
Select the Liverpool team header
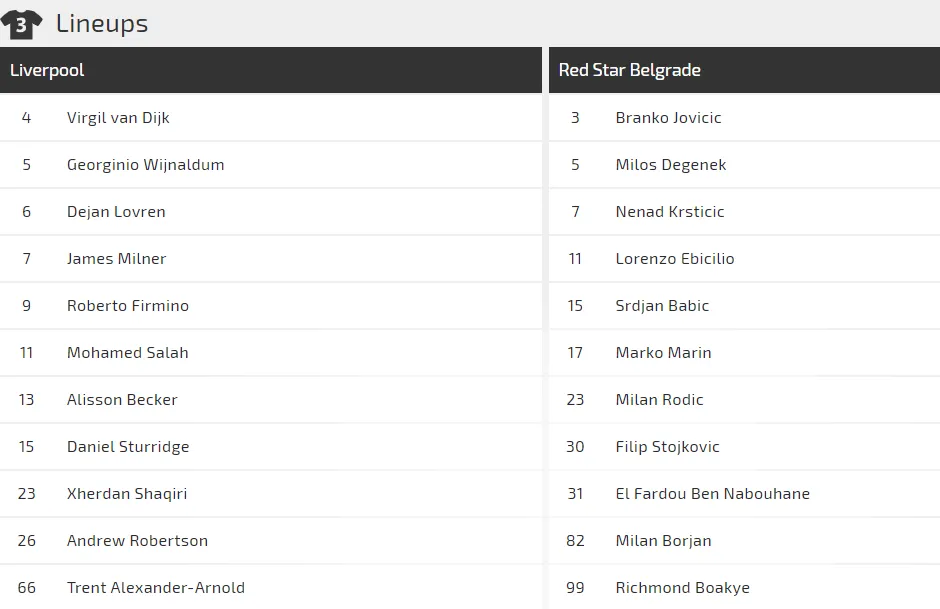47,70
